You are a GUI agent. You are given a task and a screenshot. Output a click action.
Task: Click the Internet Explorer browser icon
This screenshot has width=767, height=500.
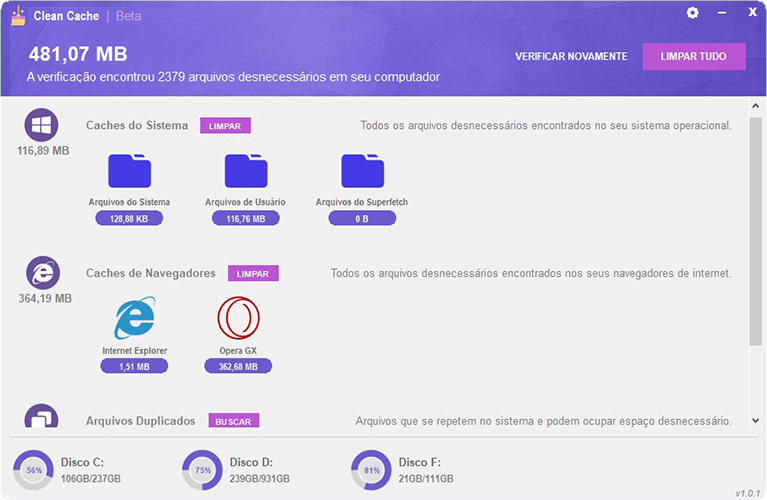click(135, 318)
